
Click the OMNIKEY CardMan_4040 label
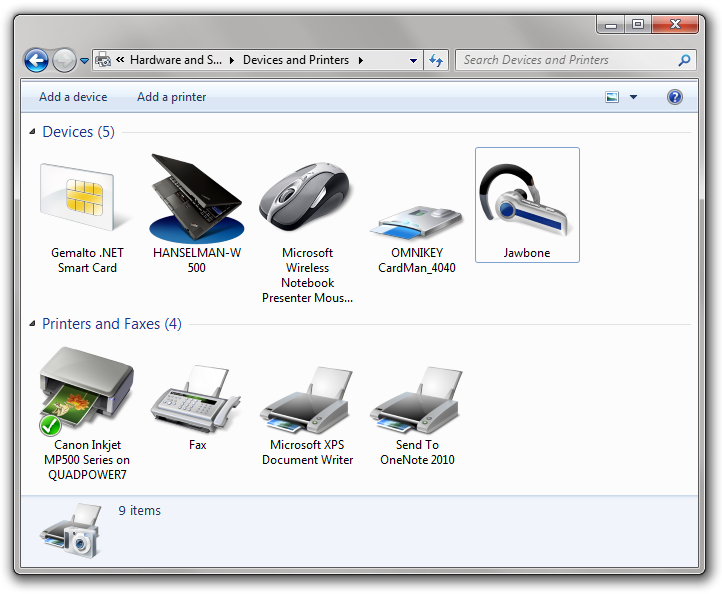click(x=417, y=260)
